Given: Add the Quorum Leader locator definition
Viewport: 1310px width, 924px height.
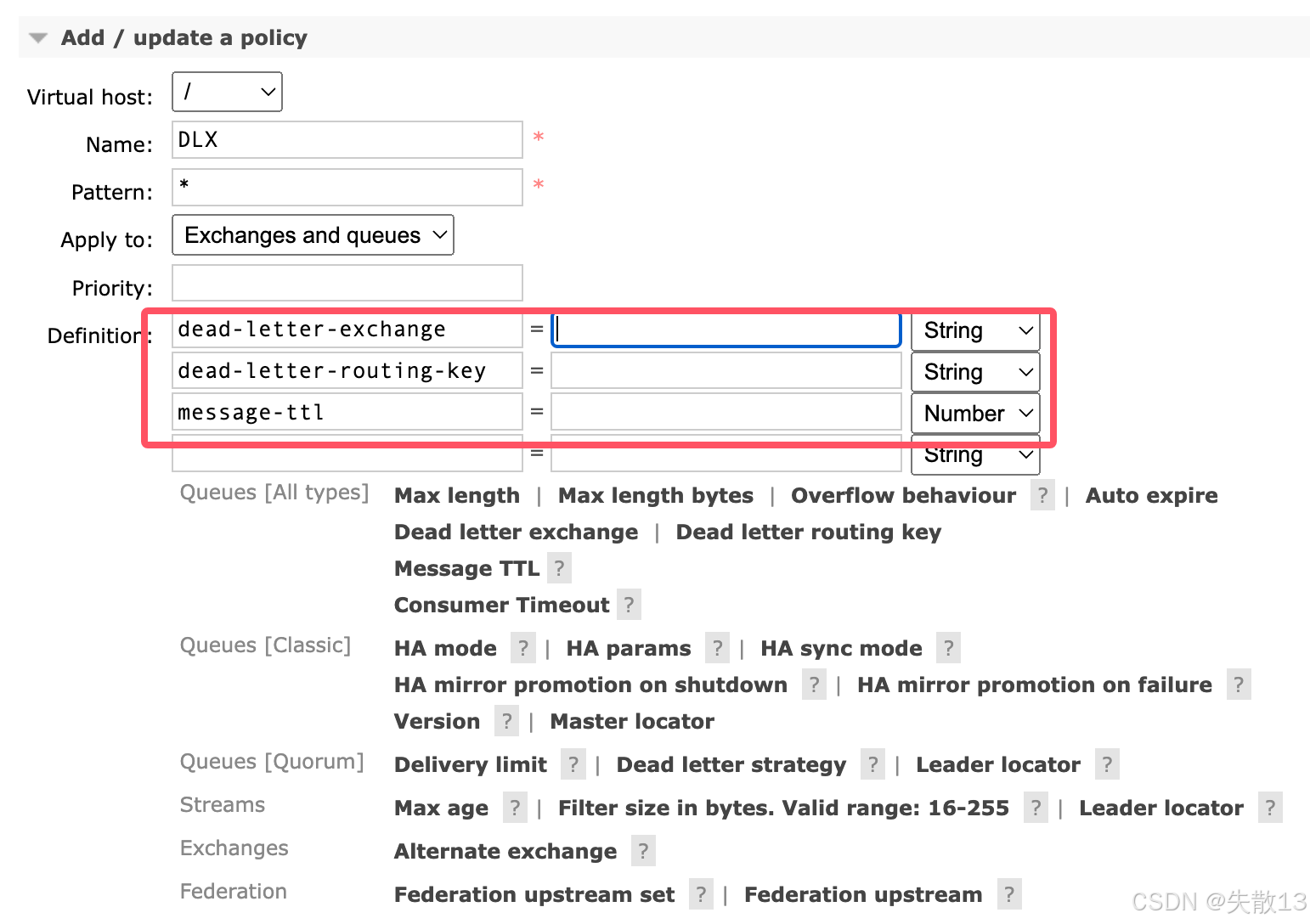Looking at the screenshot, I should tap(998, 764).
